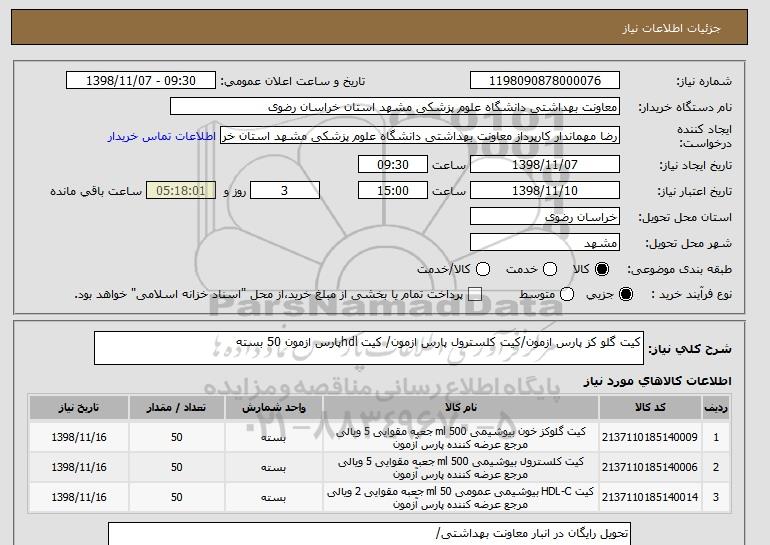
Task: Toggle the اسناد خزانه اسلامی payment checkbox
Action: point(475,294)
